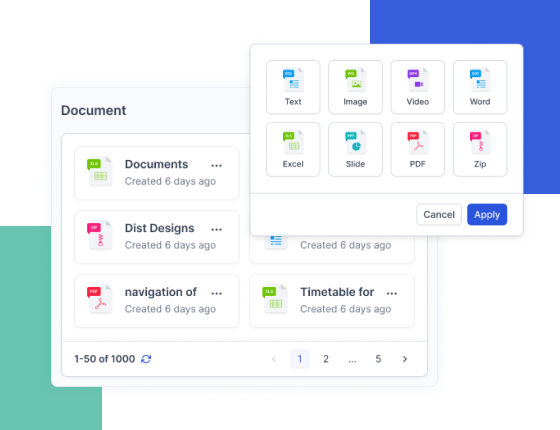Select the Zip file type tile

pyautogui.click(x=480, y=149)
